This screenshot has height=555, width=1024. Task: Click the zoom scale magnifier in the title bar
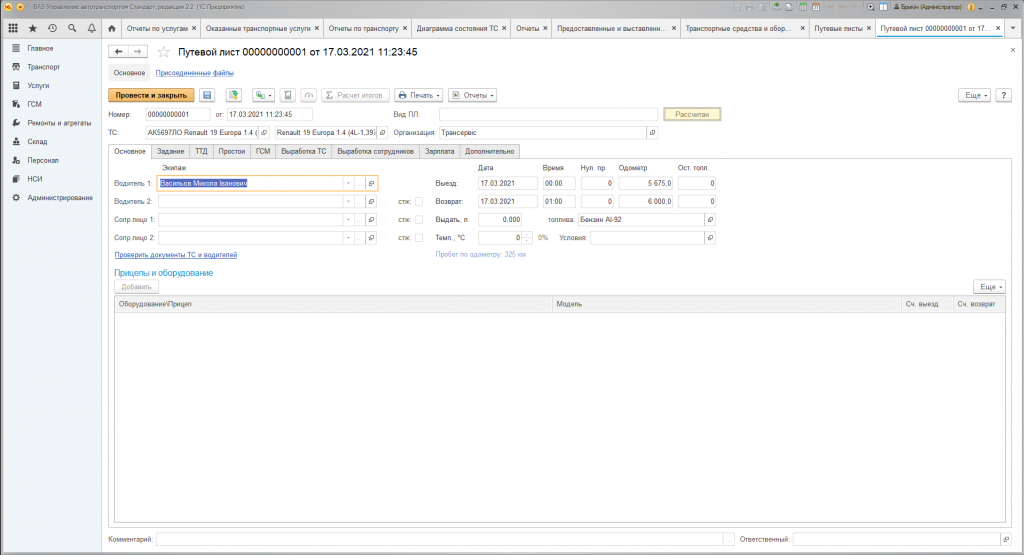click(871, 7)
